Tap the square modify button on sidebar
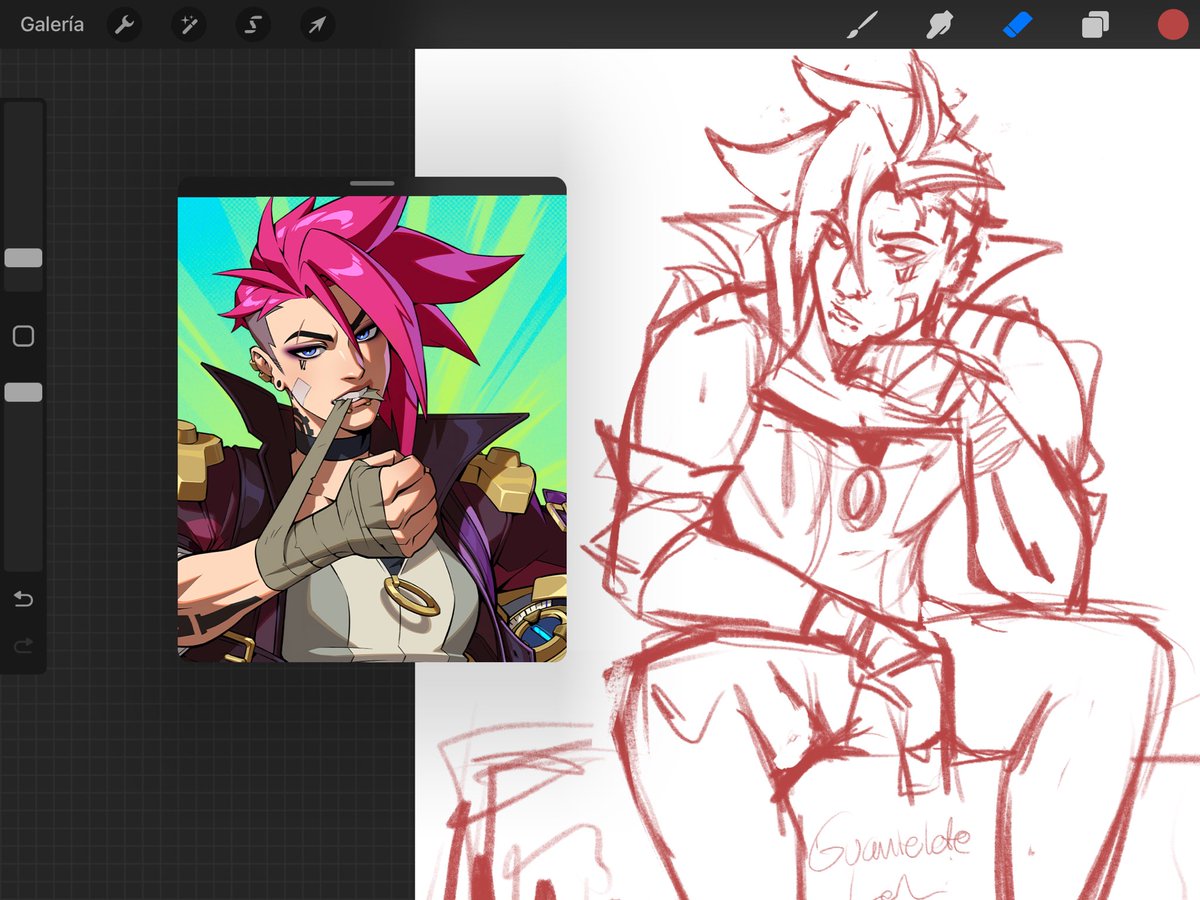 pyautogui.click(x=23, y=336)
